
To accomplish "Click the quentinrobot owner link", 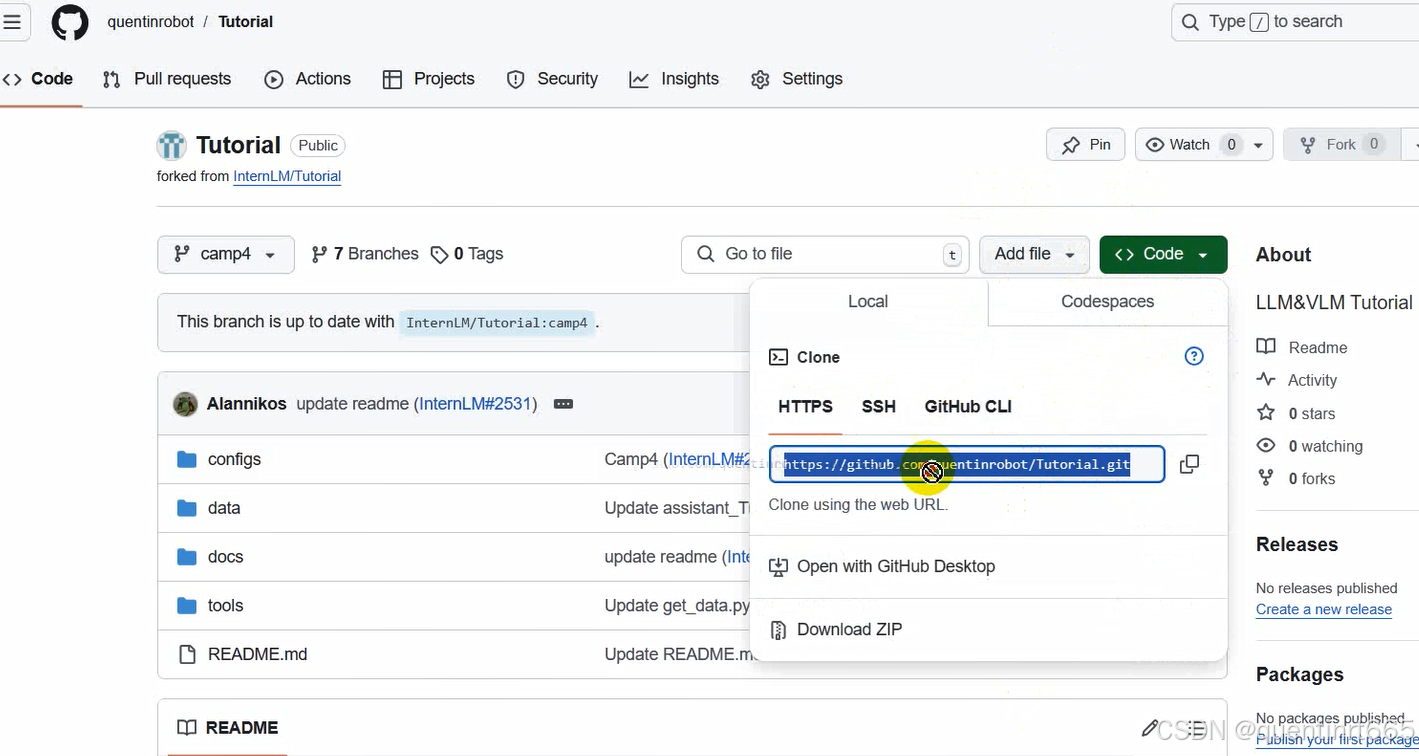I will (x=151, y=22).
